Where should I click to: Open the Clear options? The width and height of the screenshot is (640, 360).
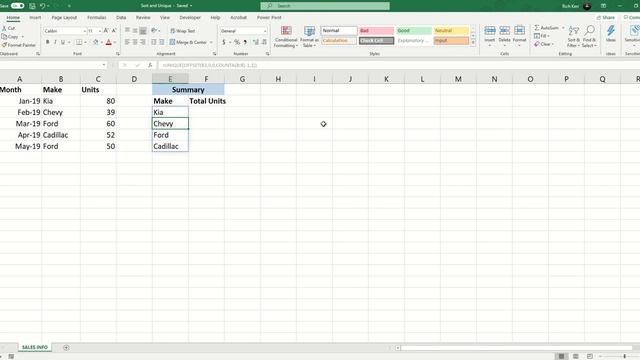544,44
